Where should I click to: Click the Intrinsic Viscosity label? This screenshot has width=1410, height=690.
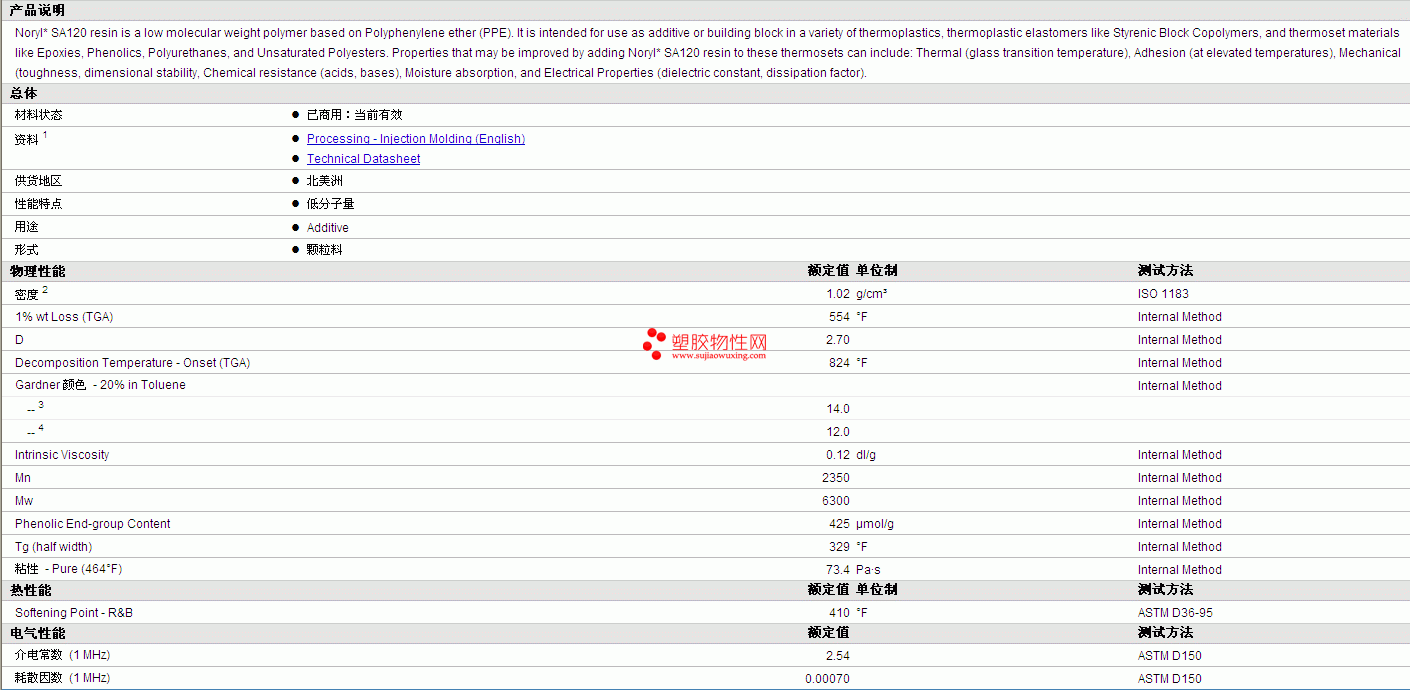coord(62,455)
